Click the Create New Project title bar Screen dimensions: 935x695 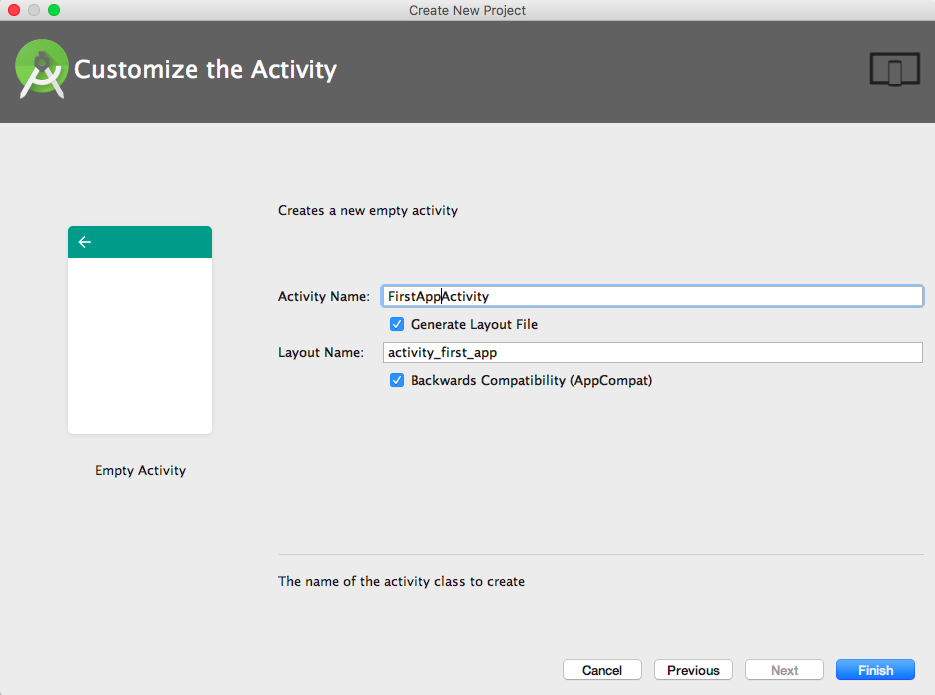click(x=468, y=10)
